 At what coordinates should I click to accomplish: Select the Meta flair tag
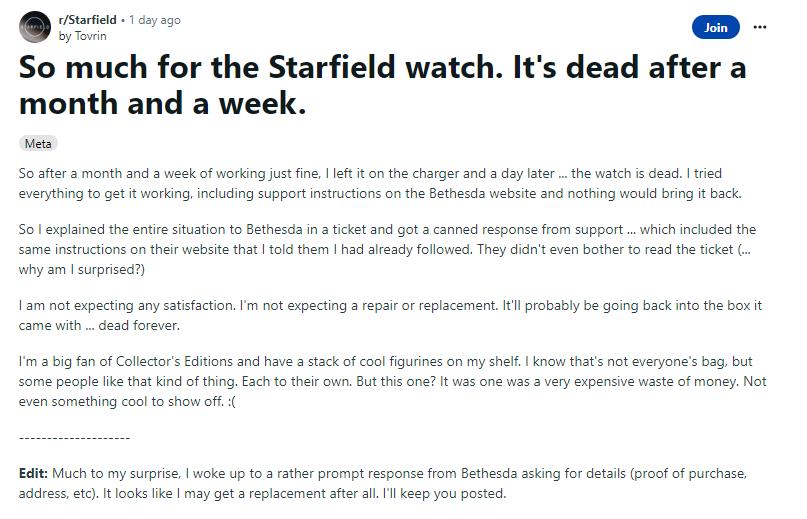[x=38, y=144]
